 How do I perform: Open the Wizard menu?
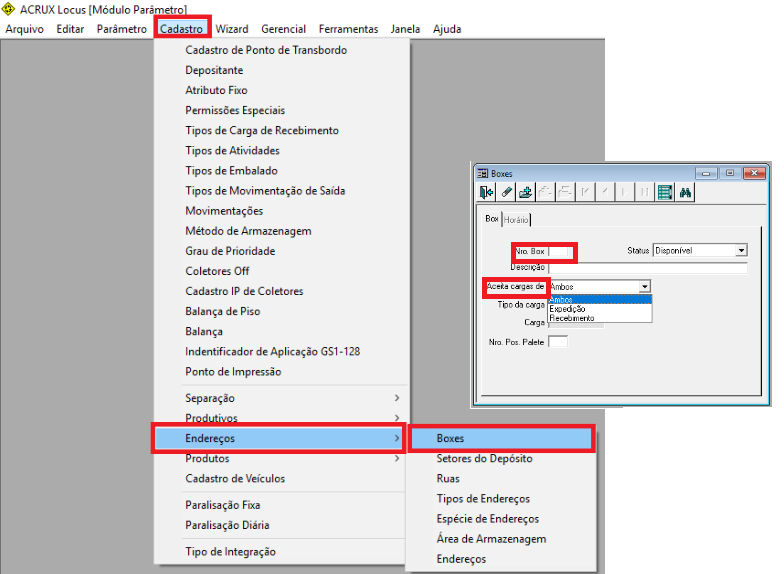click(232, 29)
